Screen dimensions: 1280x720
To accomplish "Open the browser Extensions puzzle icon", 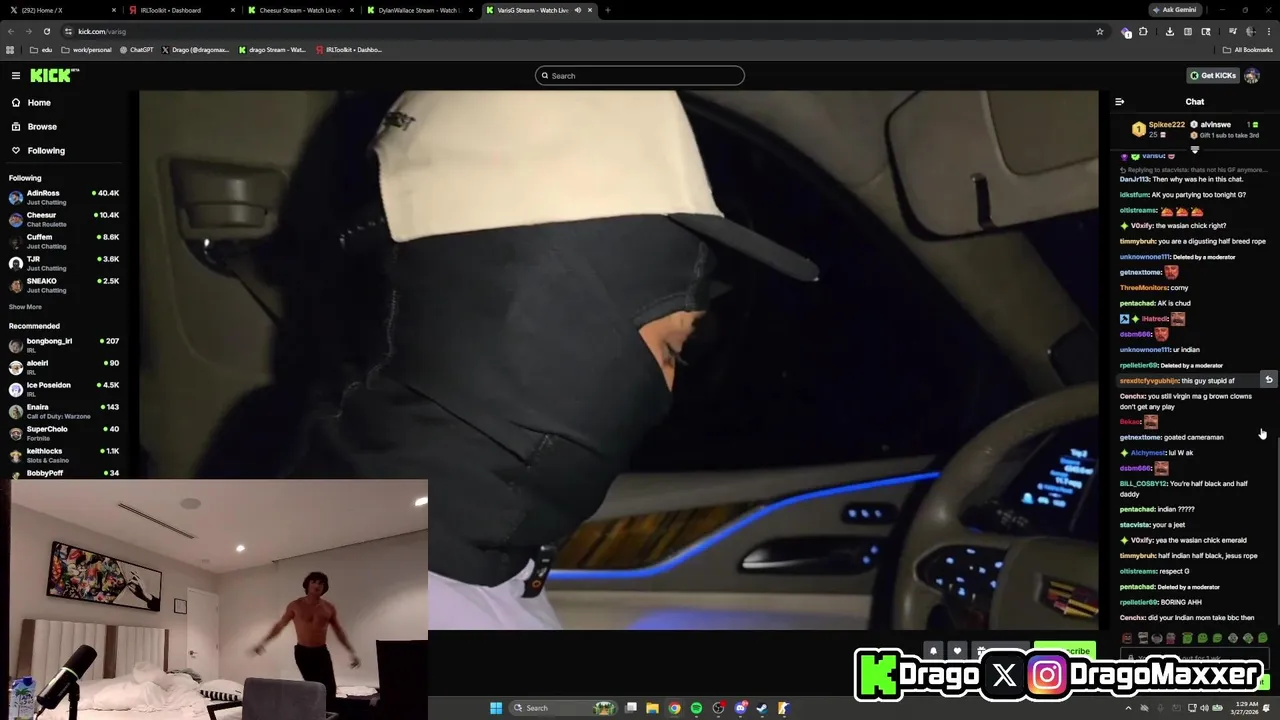I will (1143, 31).
